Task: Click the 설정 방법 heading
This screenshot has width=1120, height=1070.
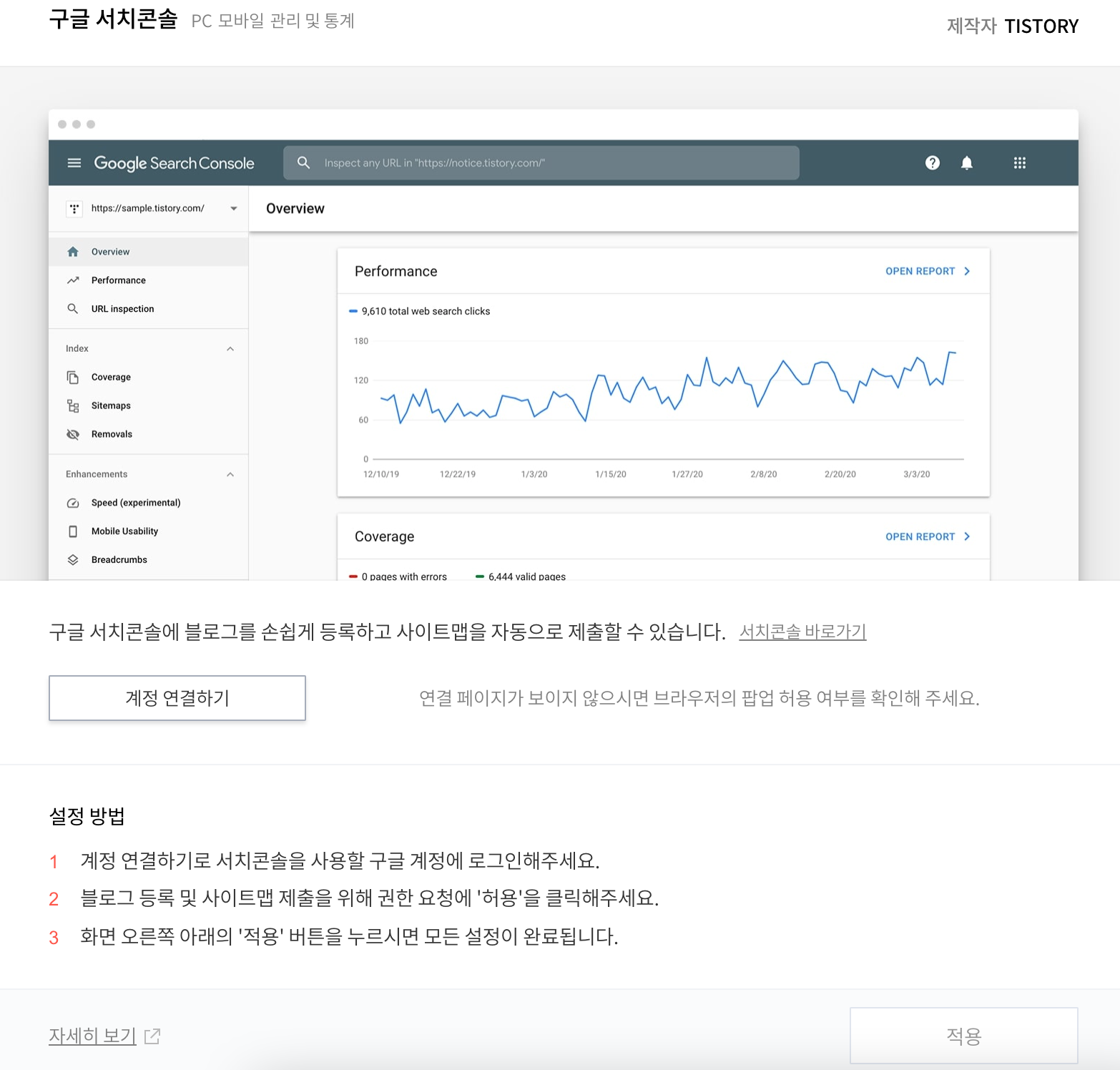Action: (87, 816)
